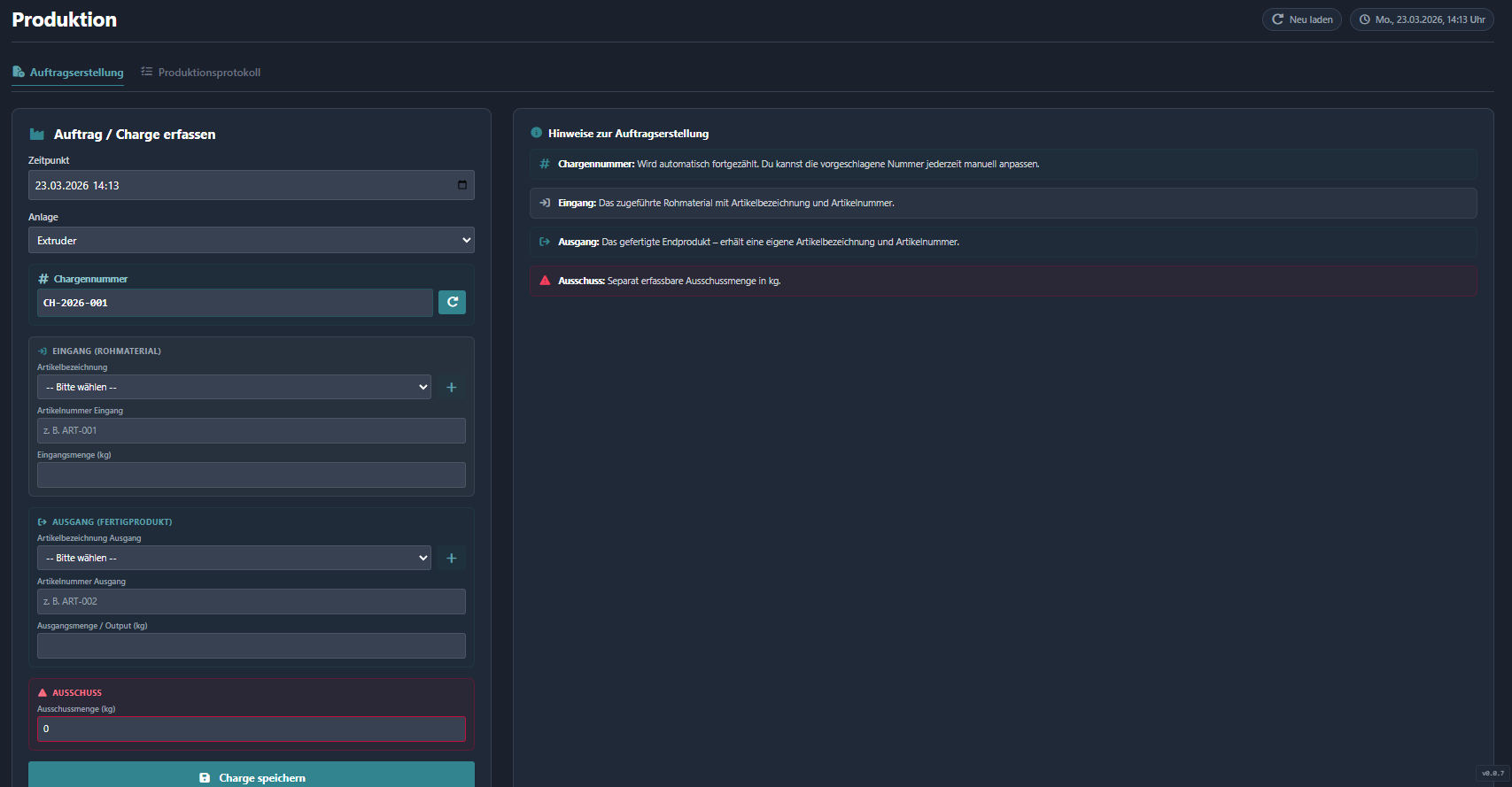Viewport: 1512px width, 787px height.
Task: Expand the Artikelbezeichnung Ausgang dropdown
Action: [234, 558]
